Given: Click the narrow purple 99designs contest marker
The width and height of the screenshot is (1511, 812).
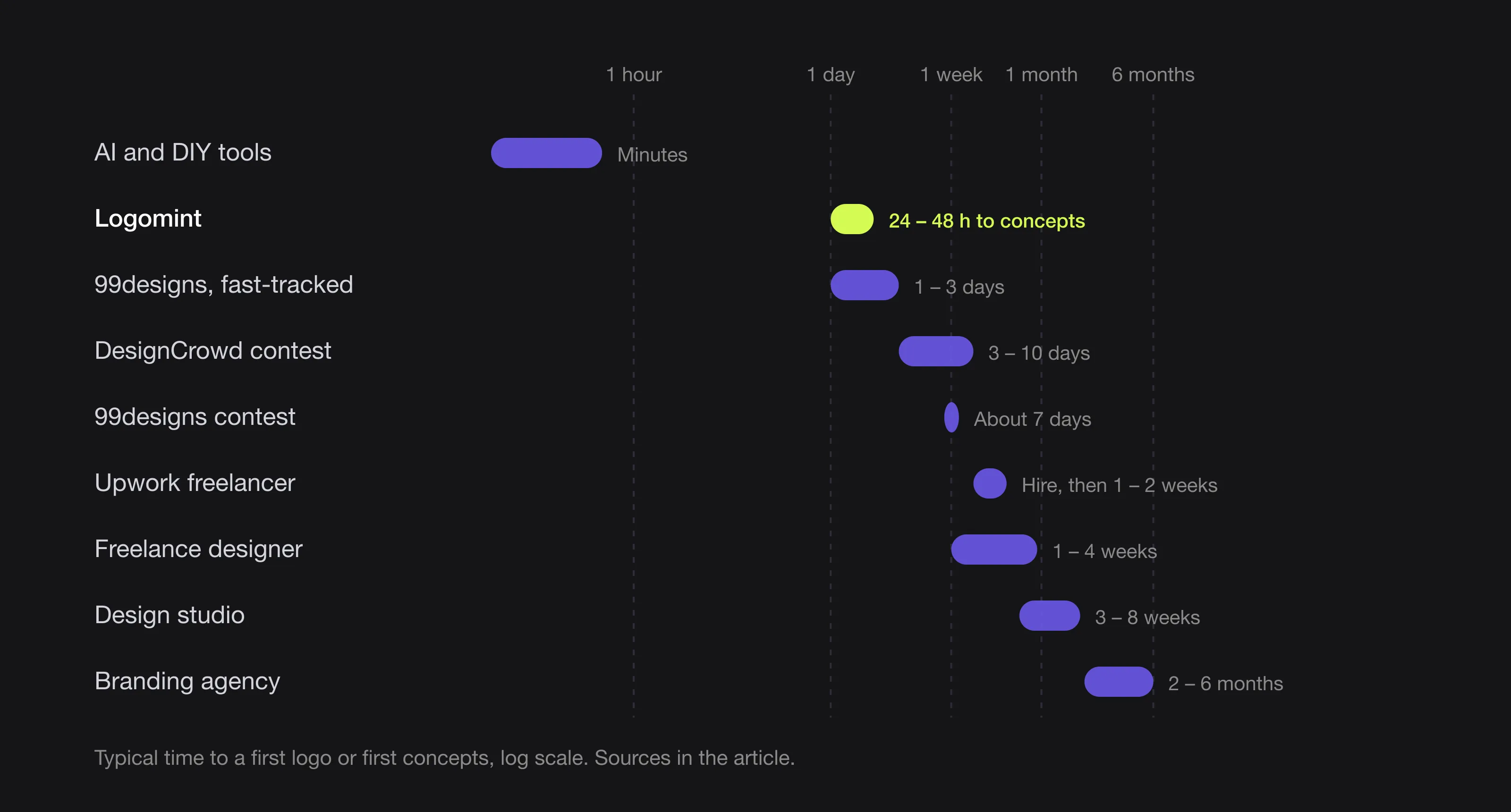Looking at the screenshot, I should [951, 417].
